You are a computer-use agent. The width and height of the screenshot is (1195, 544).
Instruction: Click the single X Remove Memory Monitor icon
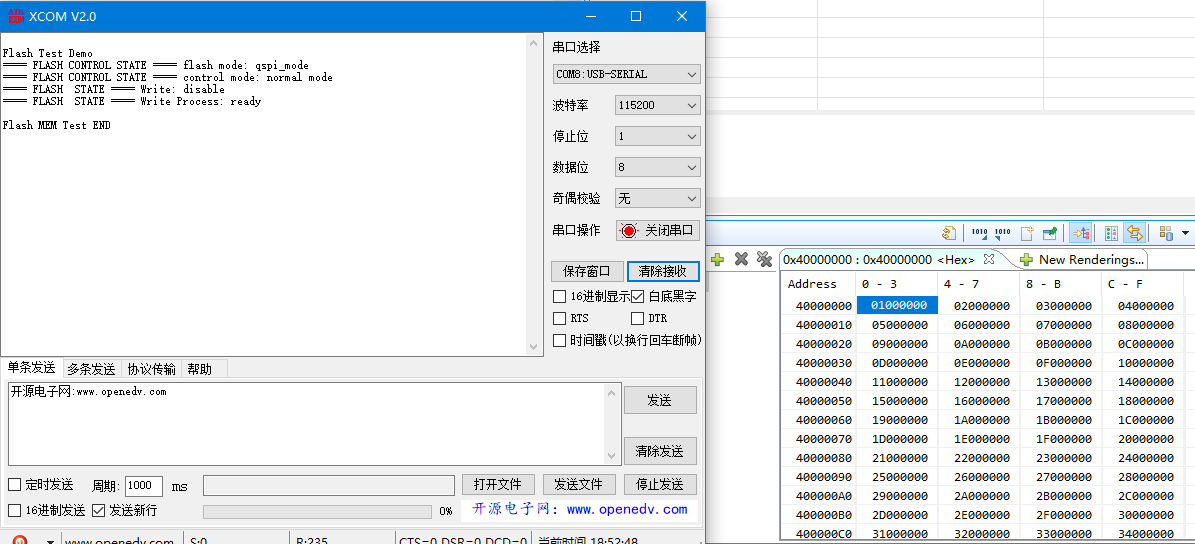741,260
